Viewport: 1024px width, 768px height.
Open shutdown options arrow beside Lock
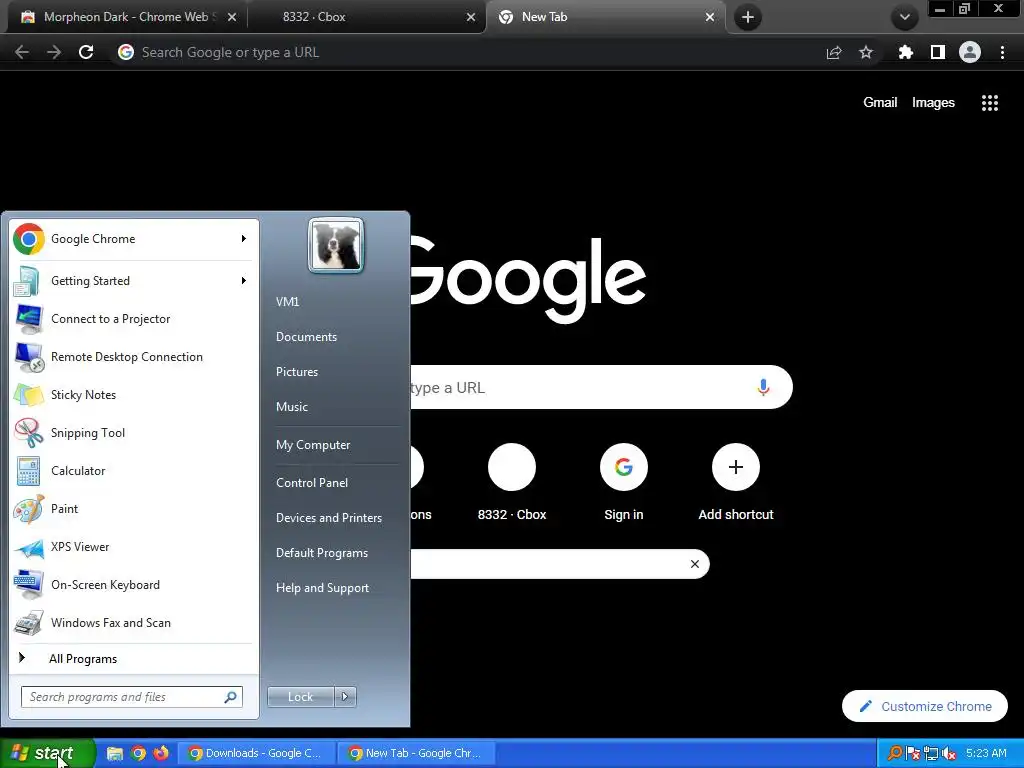coord(345,697)
